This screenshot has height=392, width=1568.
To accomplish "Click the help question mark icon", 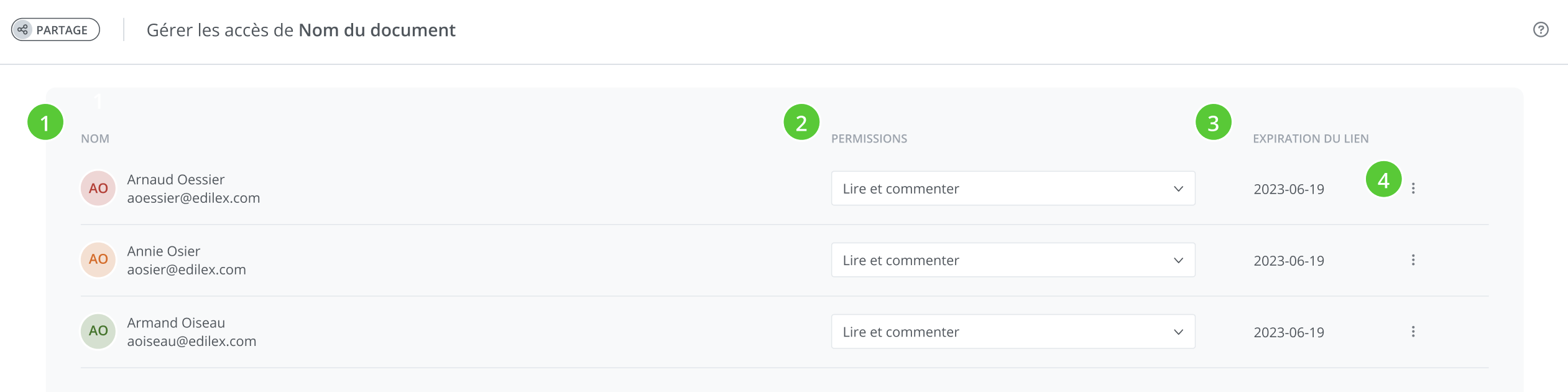I will coord(1540,30).
